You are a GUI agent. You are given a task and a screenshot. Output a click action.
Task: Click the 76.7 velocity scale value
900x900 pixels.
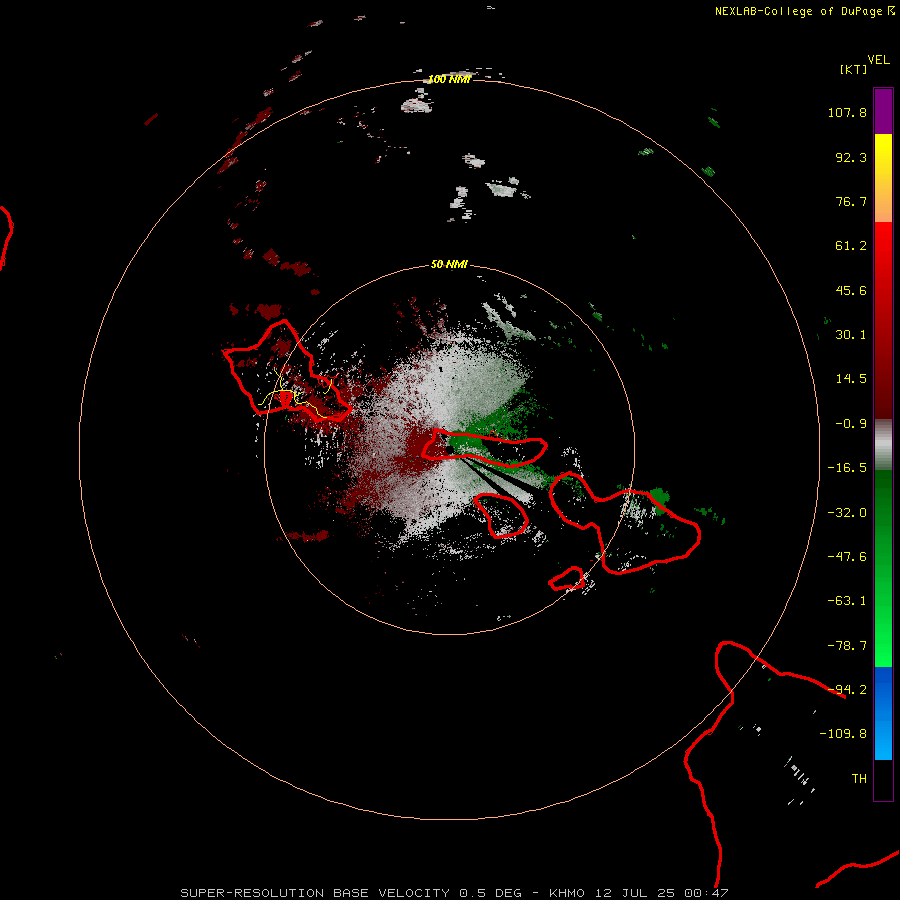pos(851,201)
